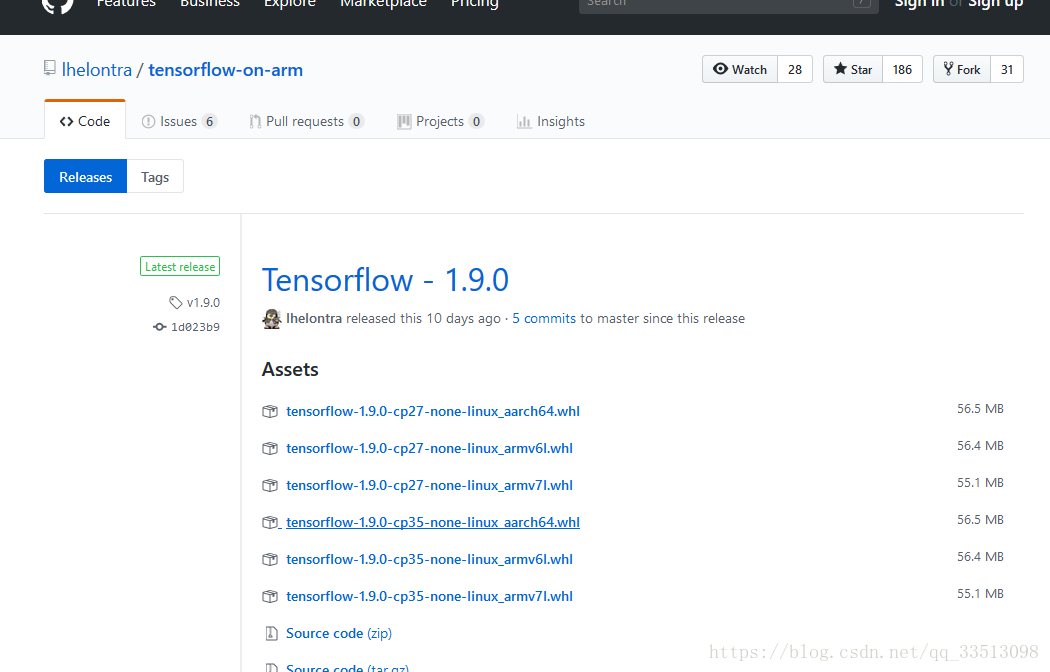Fork the repository

(962, 69)
